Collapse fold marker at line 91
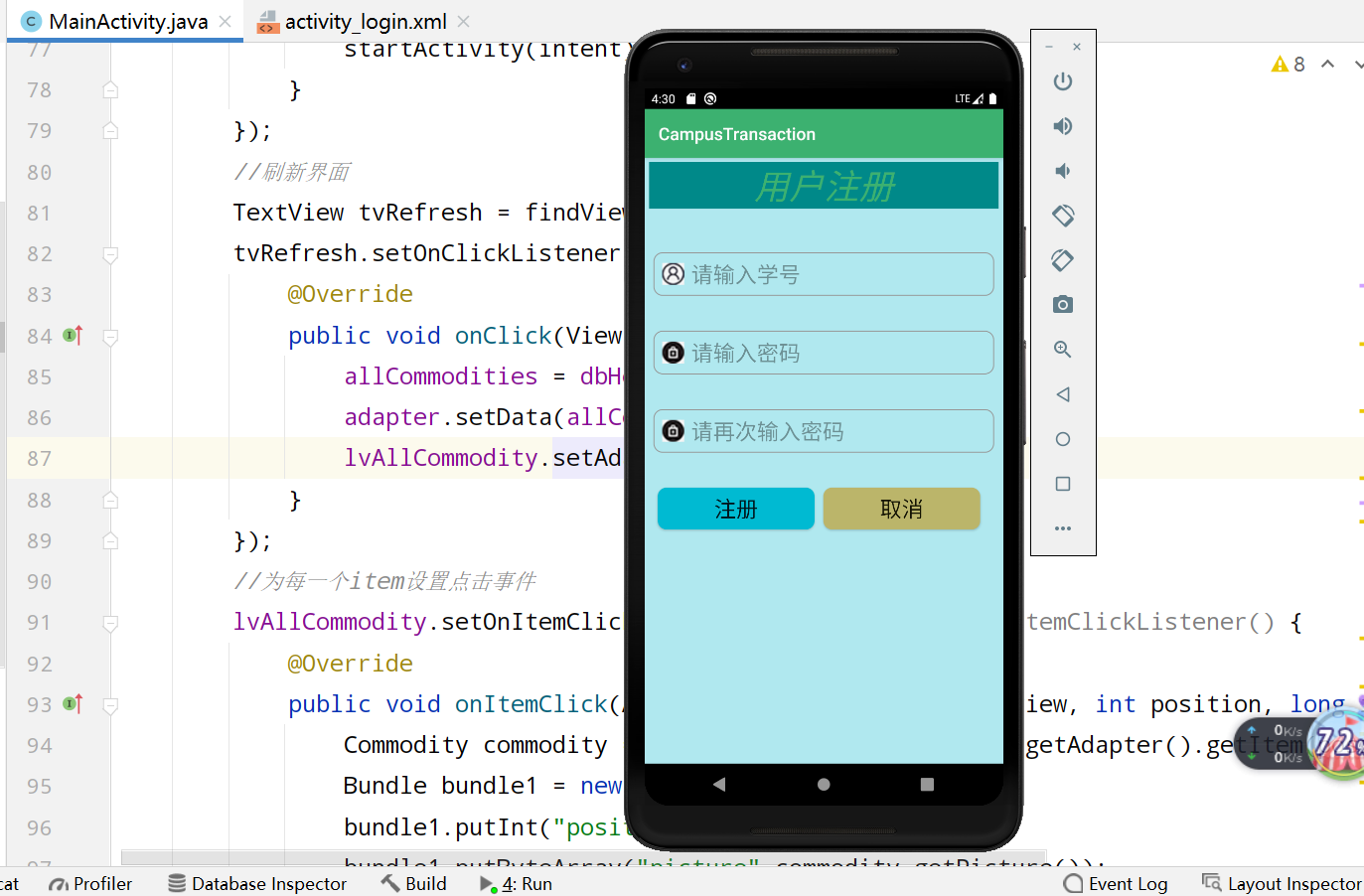This screenshot has width=1364, height=896. click(x=110, y=623)
